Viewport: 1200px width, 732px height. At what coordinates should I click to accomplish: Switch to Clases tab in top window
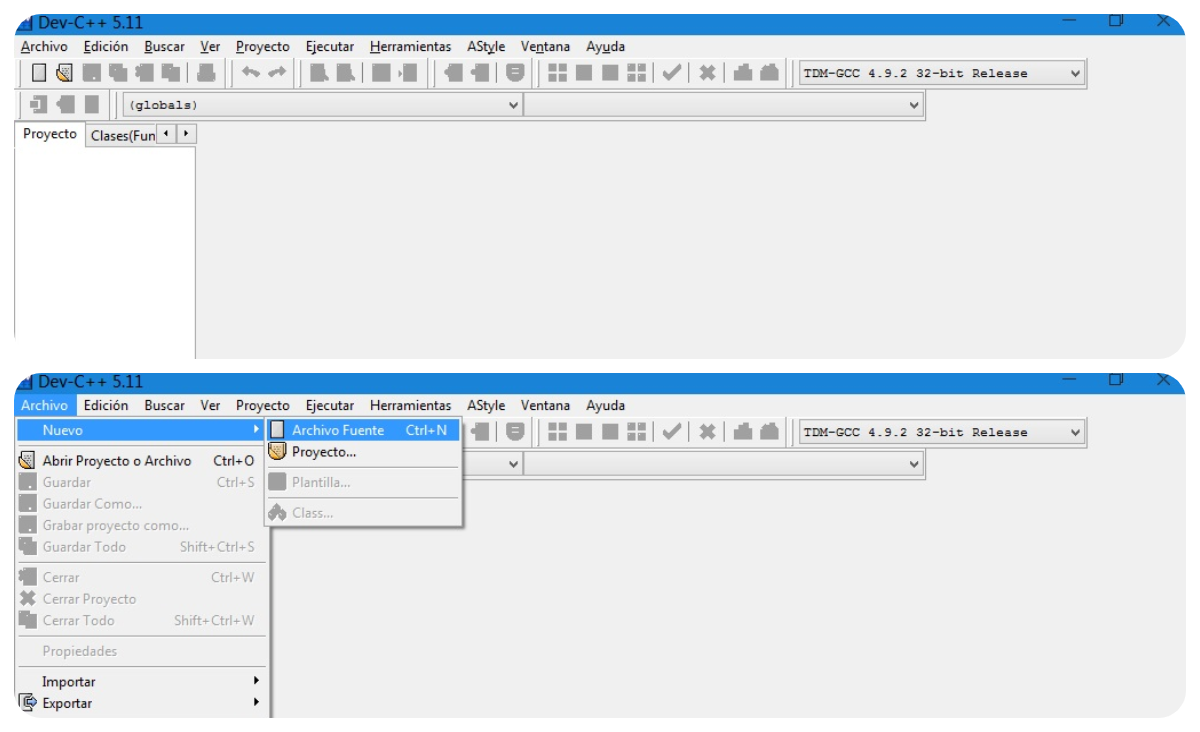point(122,136)
